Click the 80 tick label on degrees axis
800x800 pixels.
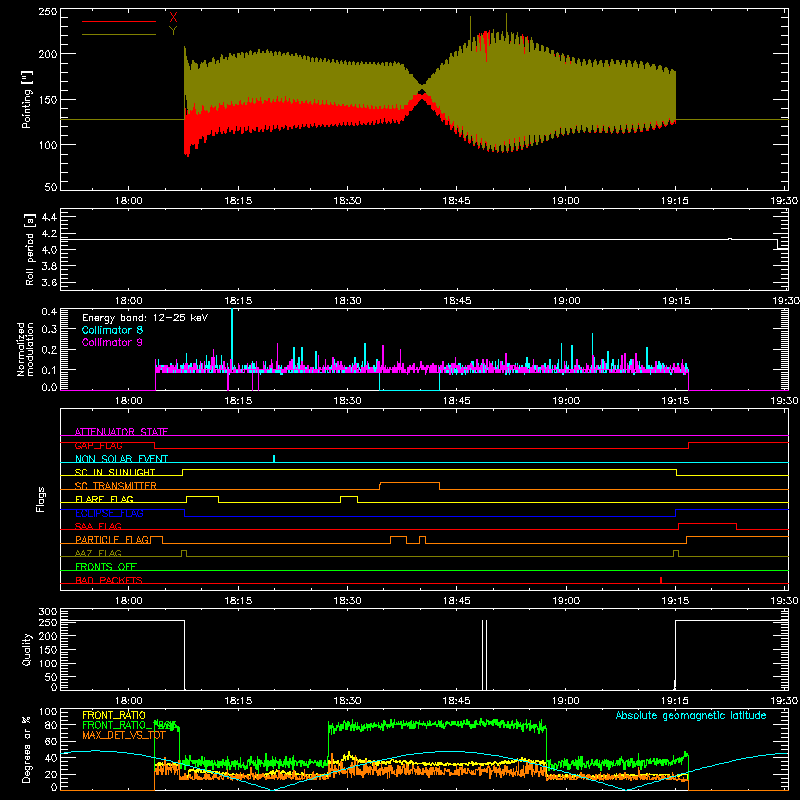51,725
